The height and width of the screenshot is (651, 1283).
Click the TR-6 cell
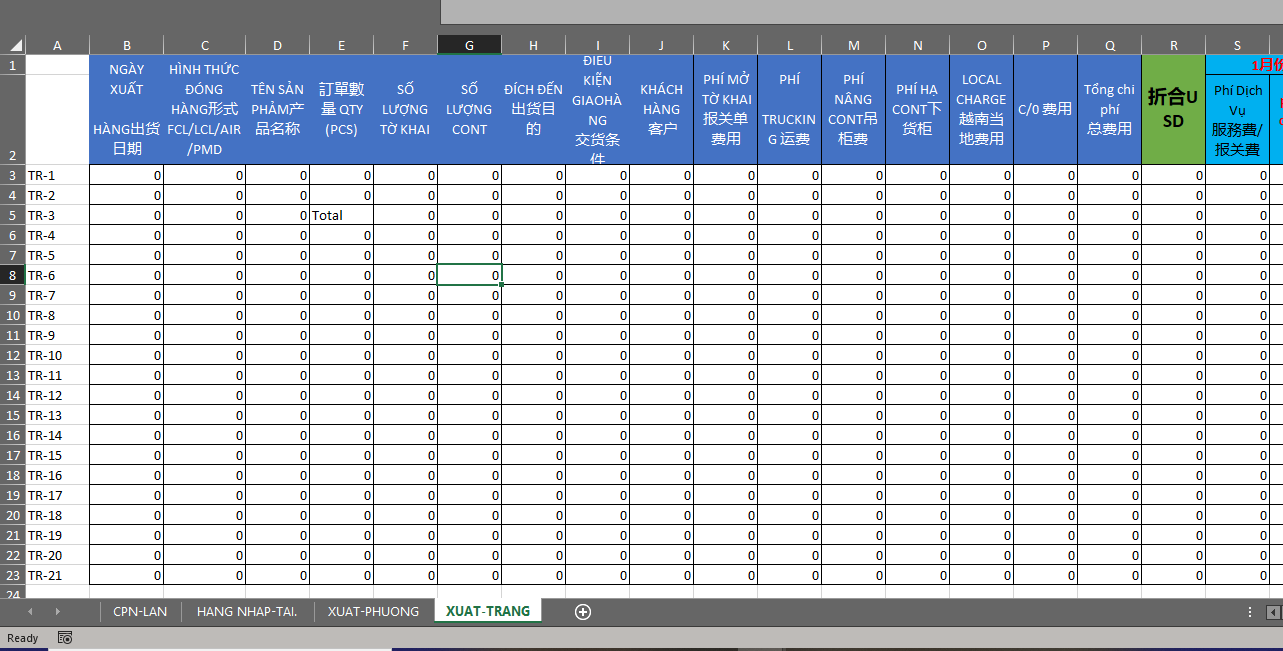pos(57,275)
